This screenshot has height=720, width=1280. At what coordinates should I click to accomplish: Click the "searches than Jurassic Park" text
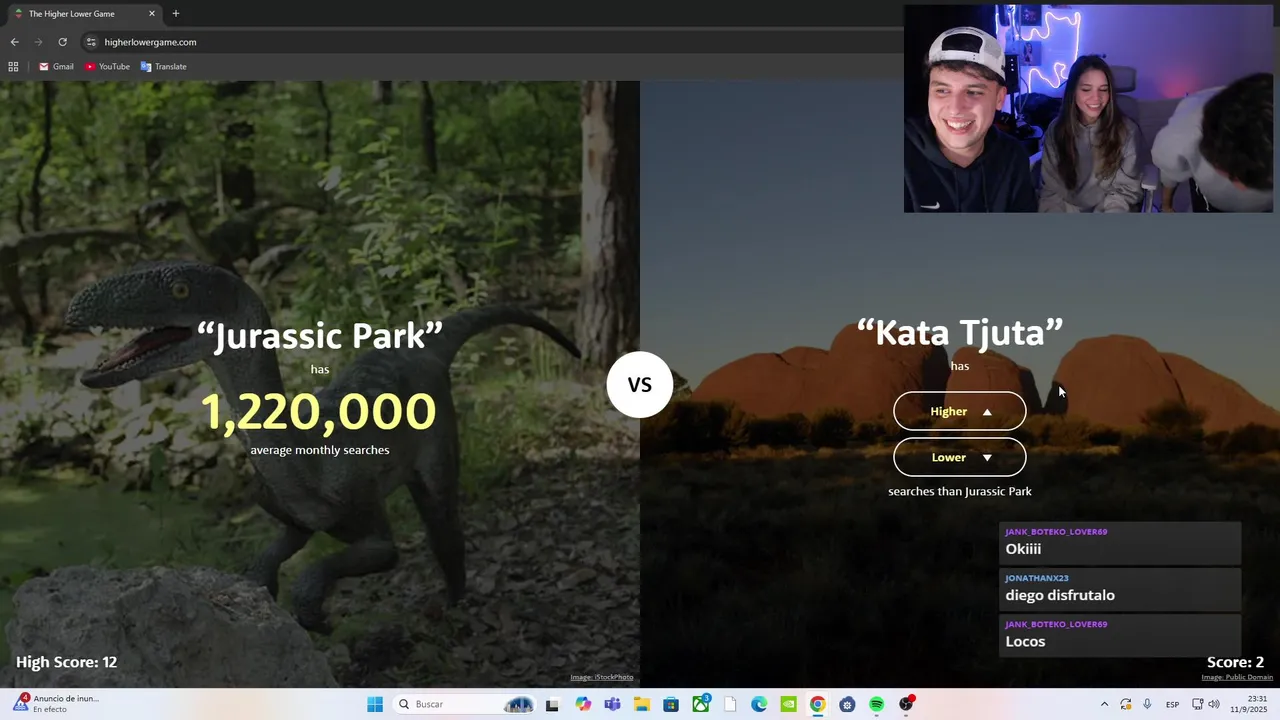pyautogui.click(x=960, y=491)
